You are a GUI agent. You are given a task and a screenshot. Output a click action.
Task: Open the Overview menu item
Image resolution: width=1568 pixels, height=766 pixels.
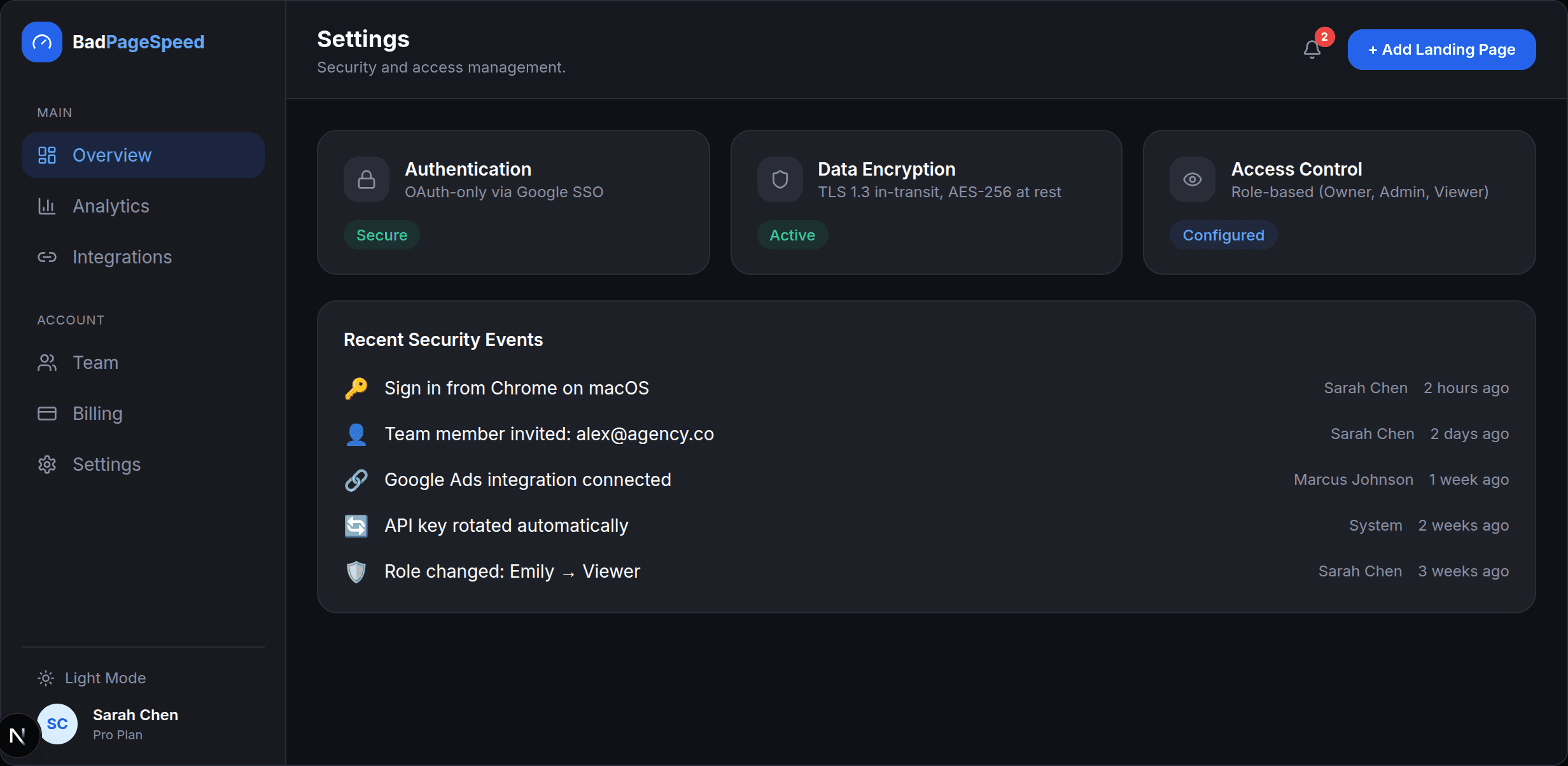pos(143,155)
